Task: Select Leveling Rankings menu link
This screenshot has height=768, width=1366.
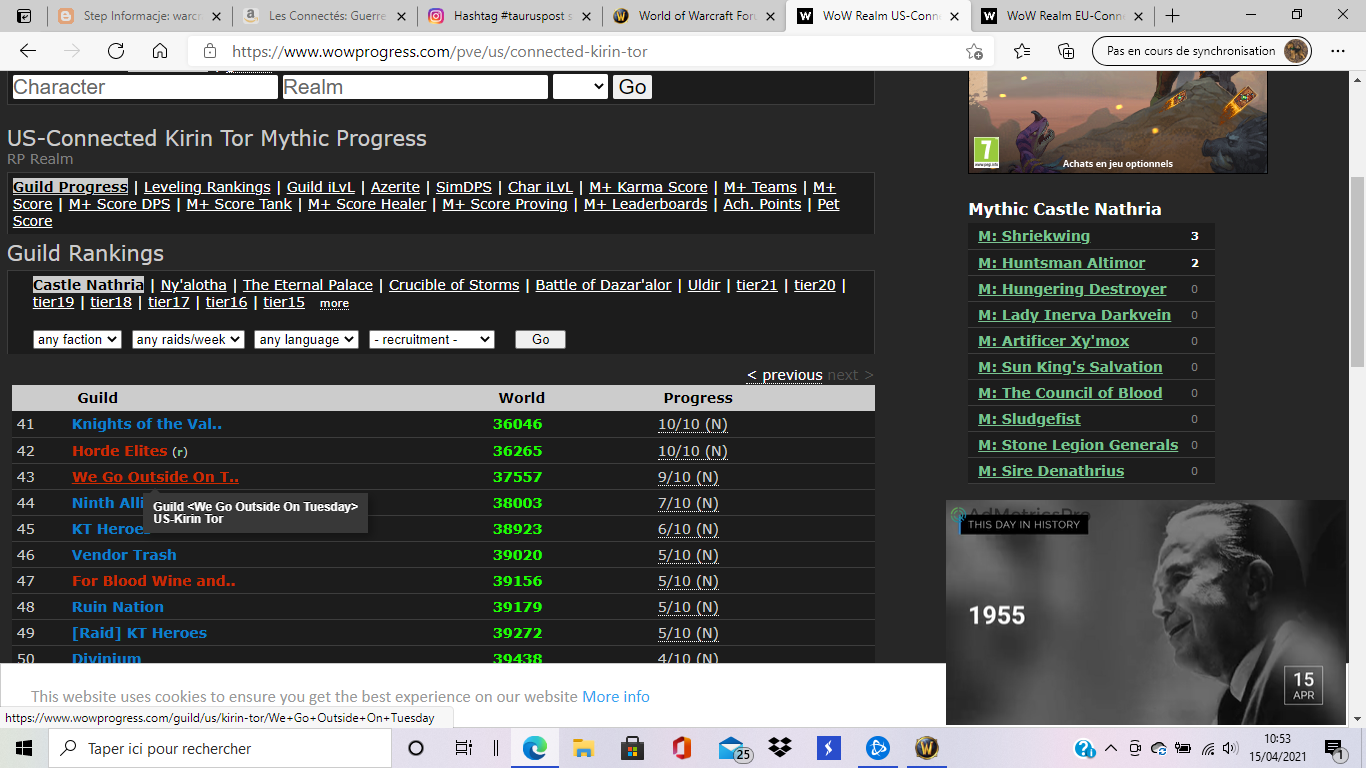Action: 207,187
